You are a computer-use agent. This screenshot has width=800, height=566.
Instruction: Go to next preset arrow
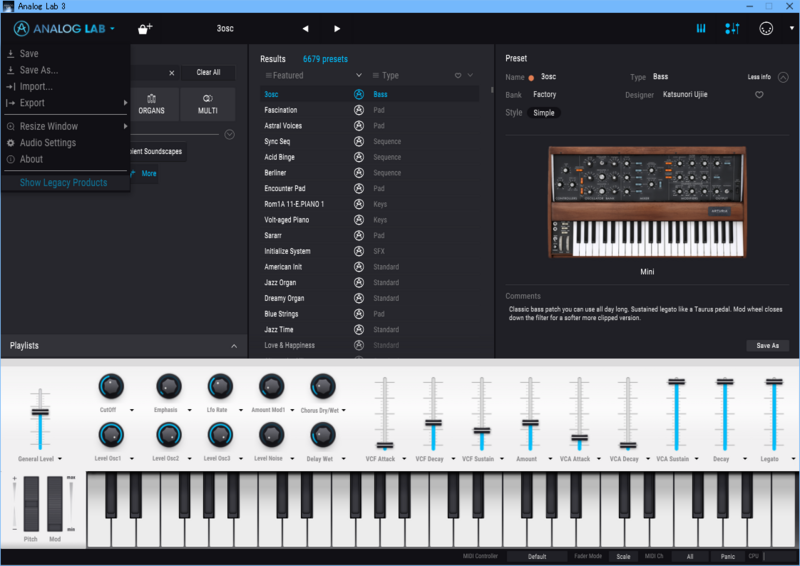click(337, 29)
